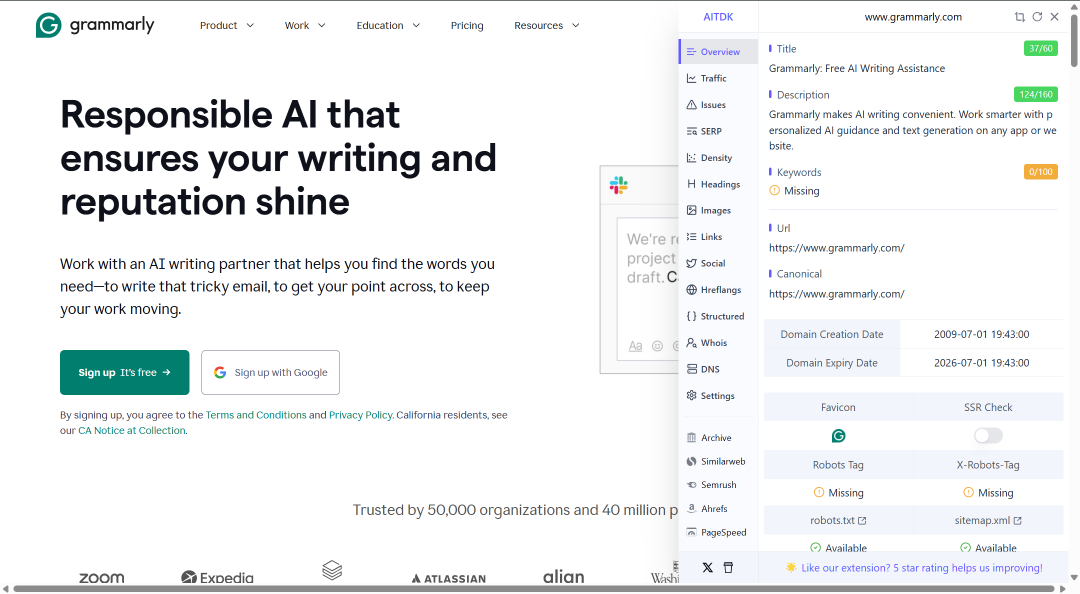This screenshot has width=1080, height=594.
Task: Click the Archive building icon
Action: (x=692, y=438)
